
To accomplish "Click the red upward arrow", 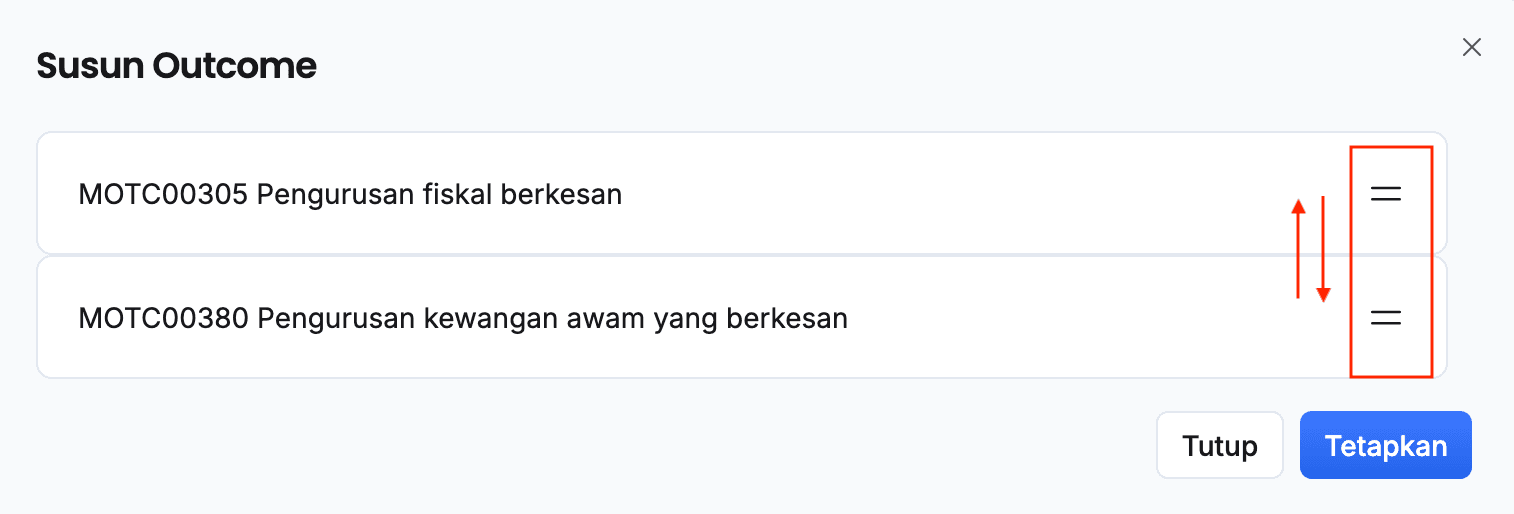I will [x=1298, y=248].
